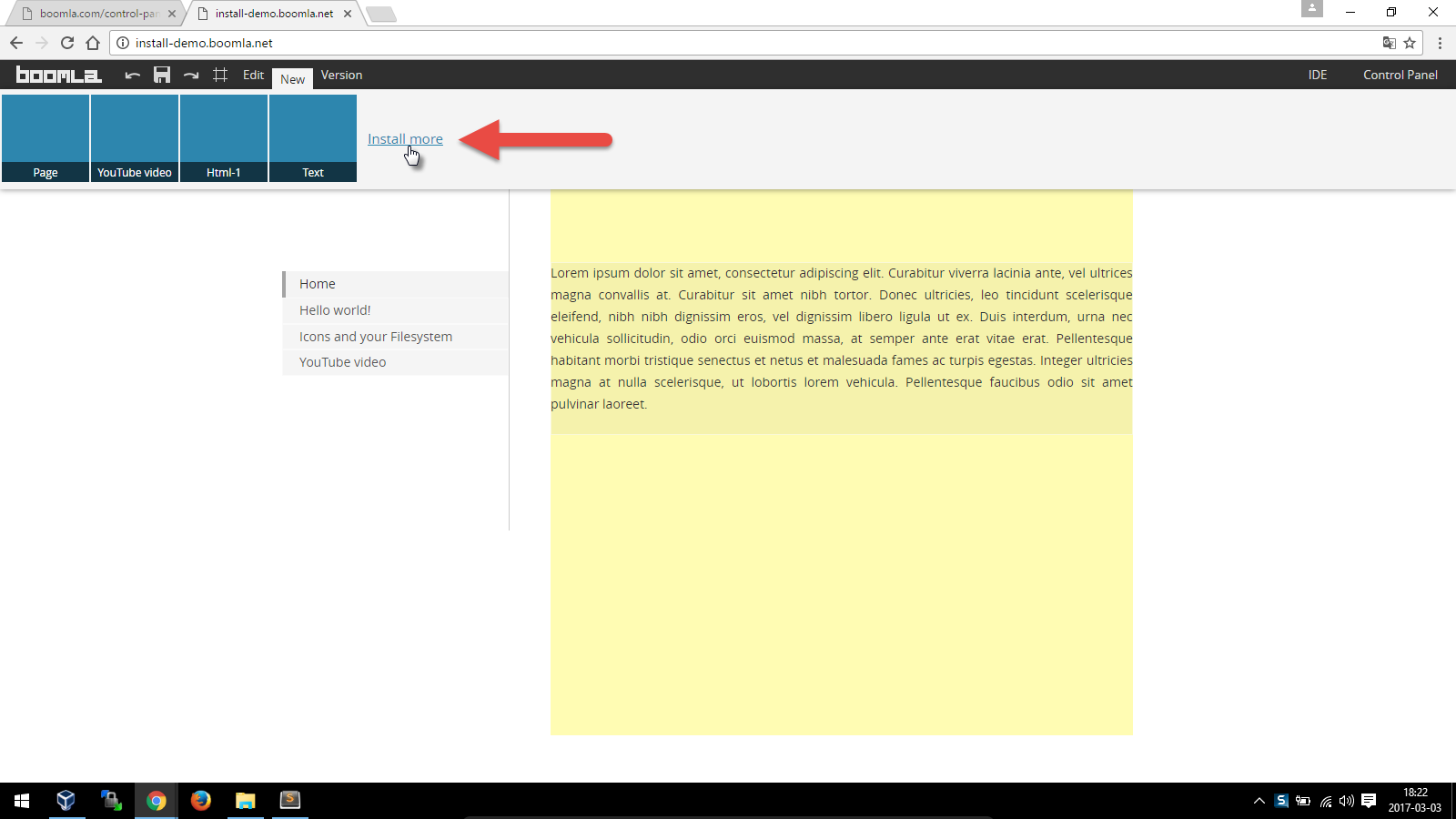Click the undo arrow in Boomla toolbar

coord(133,76)
